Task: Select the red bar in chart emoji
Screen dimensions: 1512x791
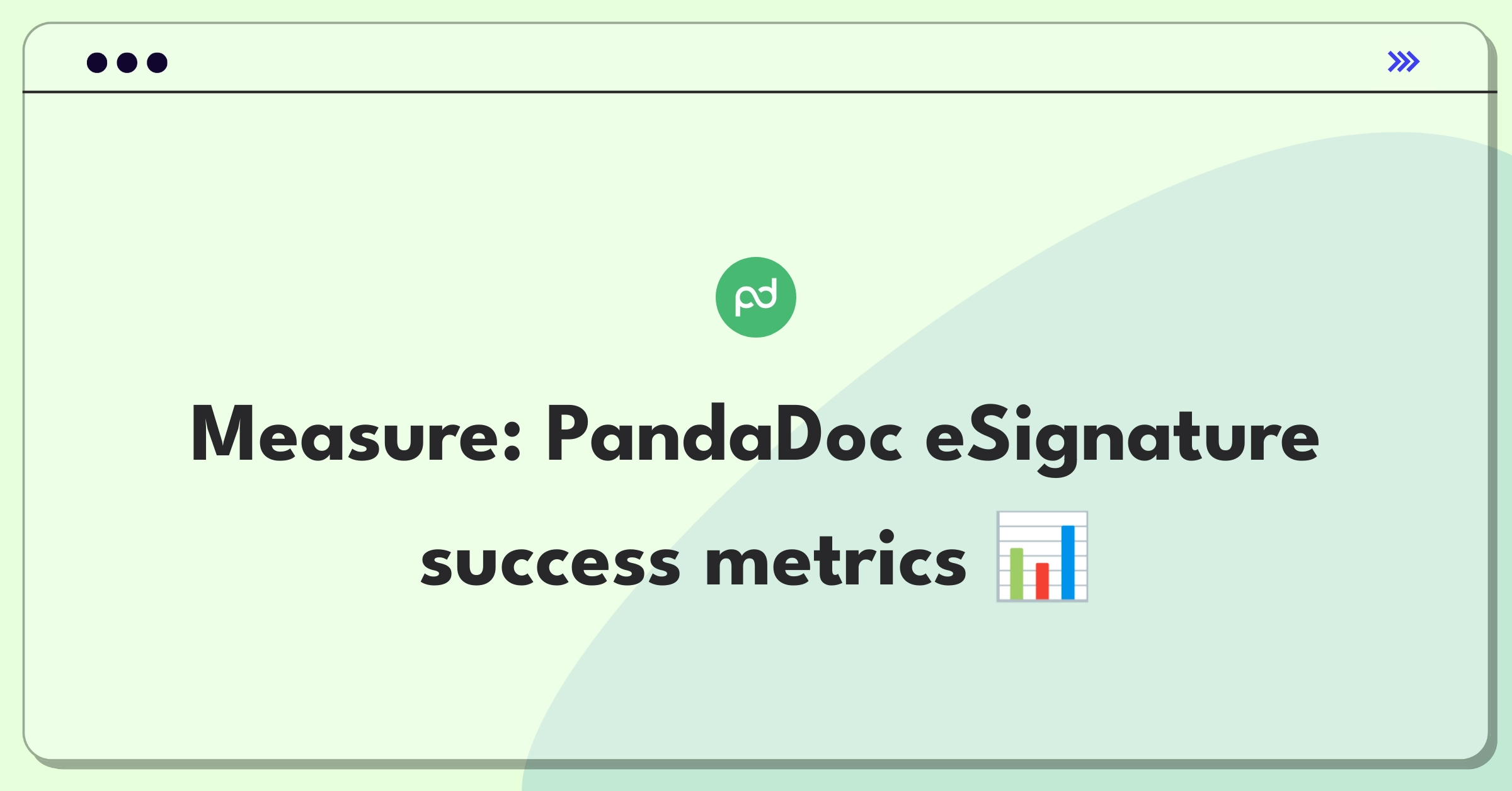Action: click(1043, 581)
